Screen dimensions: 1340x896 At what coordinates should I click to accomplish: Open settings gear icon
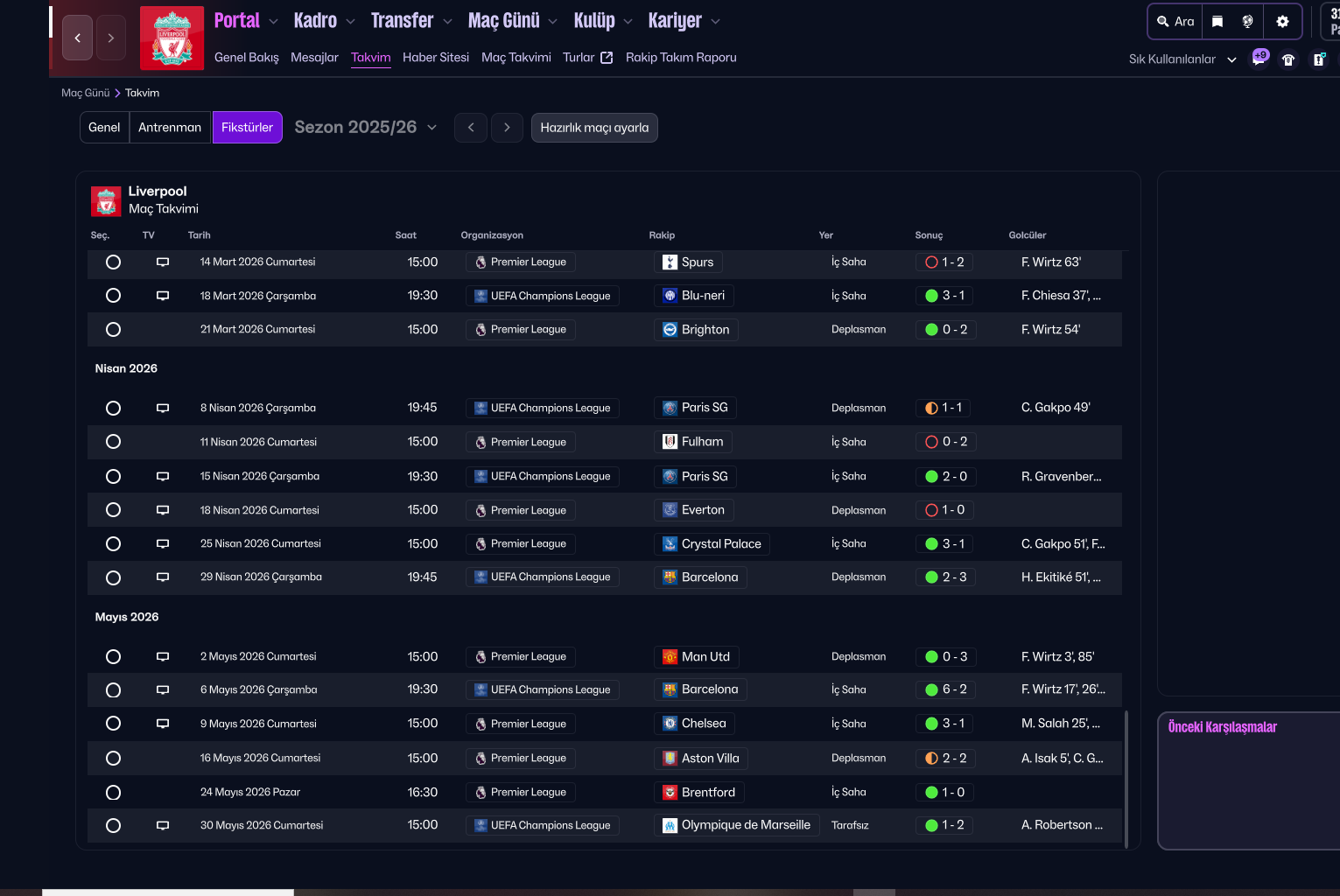1282,22
